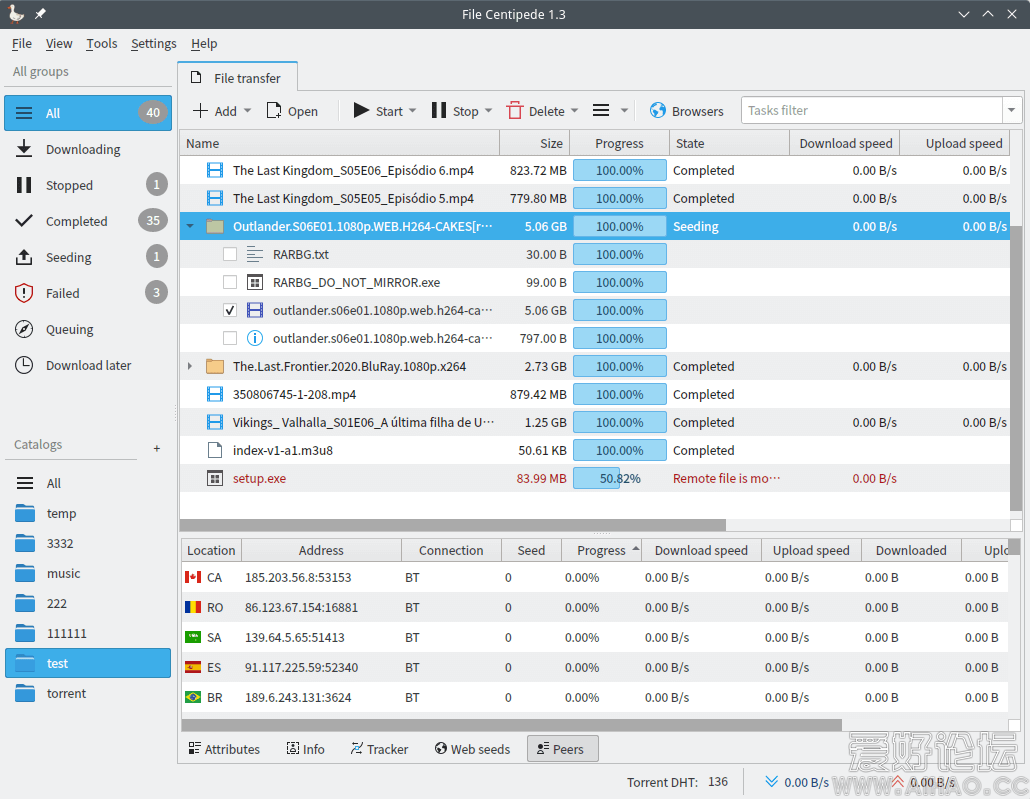
Task: Open the Start button dropdown arrow
Action: click(411, 110)
